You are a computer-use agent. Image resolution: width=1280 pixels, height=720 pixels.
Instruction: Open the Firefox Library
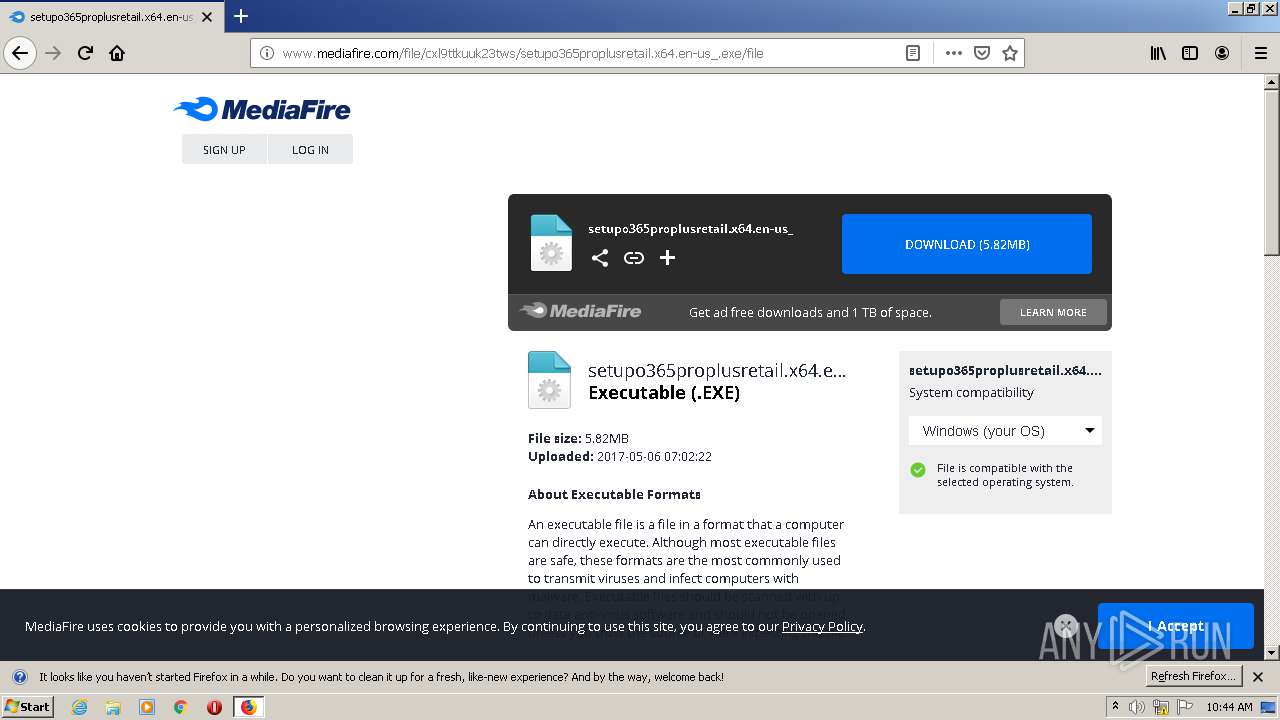(x=1158, y=53)
